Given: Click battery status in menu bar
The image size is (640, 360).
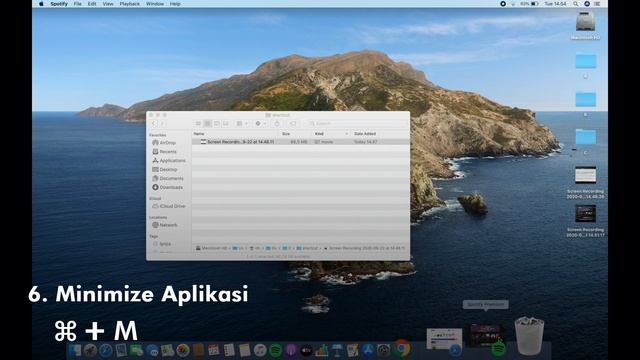Looking at the screenshot, I should [x=530, y=4].
